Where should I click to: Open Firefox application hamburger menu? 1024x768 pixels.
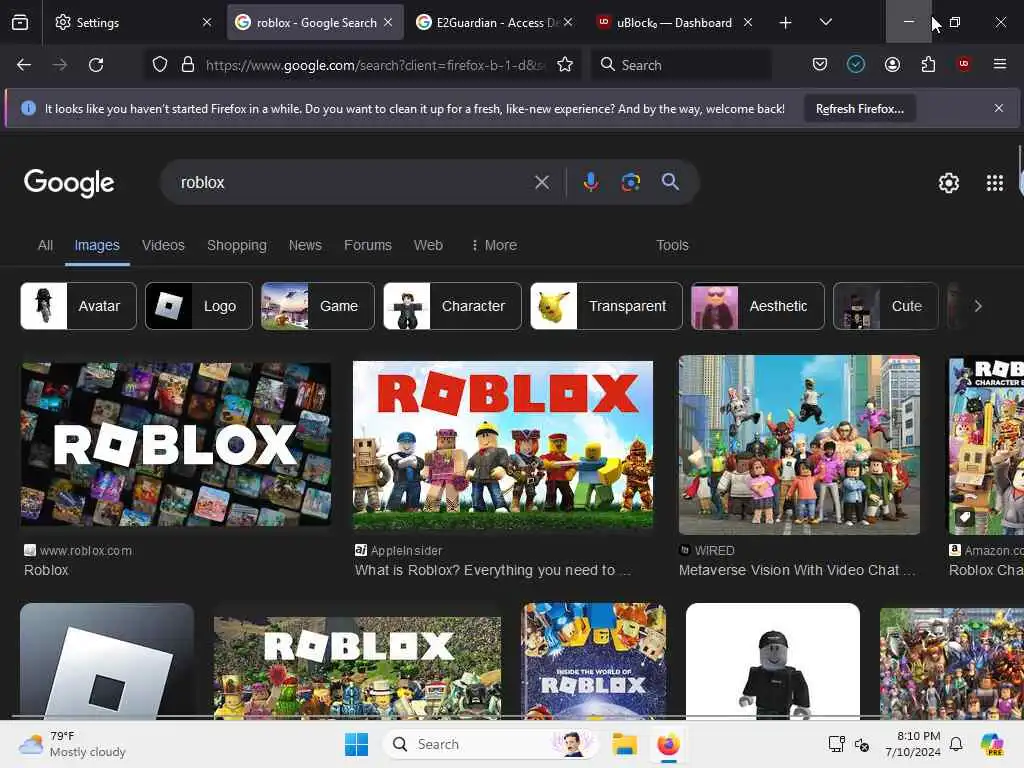tap(999, 64)
